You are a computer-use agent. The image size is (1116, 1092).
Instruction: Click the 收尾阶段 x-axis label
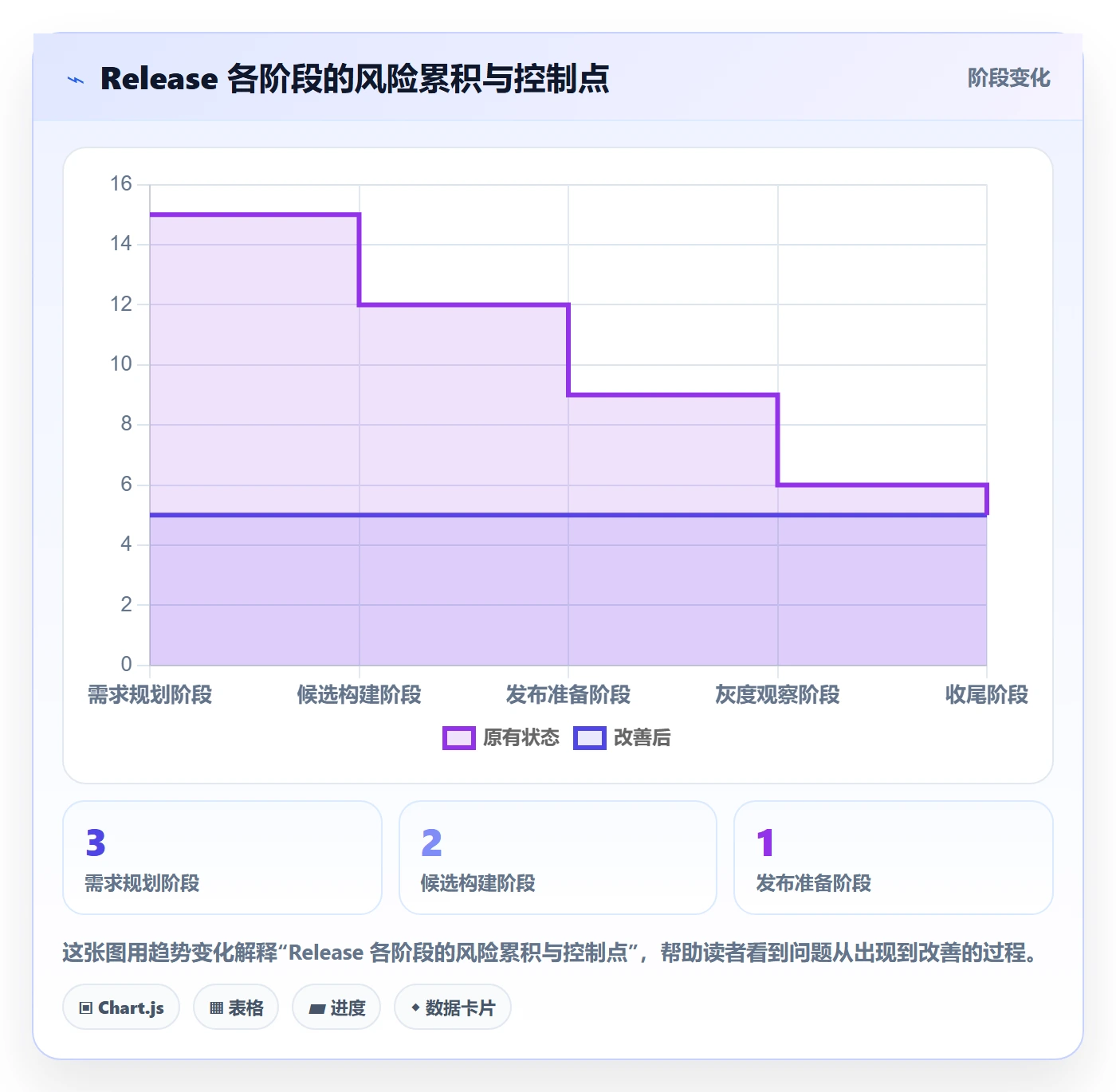(x=987, y=695)
